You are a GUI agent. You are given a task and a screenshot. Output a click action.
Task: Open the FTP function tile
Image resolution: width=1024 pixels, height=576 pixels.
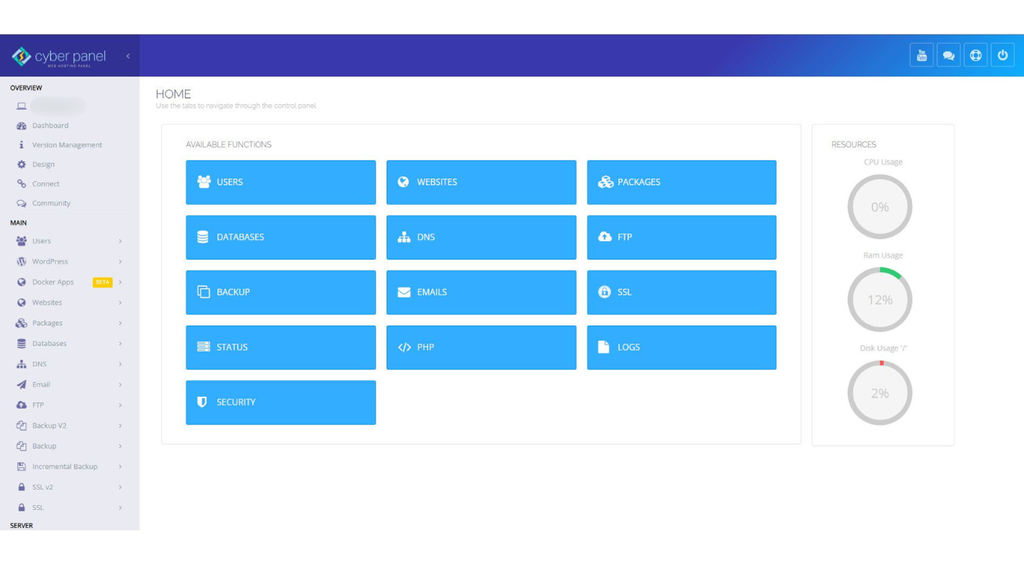[x=682, y=237]
